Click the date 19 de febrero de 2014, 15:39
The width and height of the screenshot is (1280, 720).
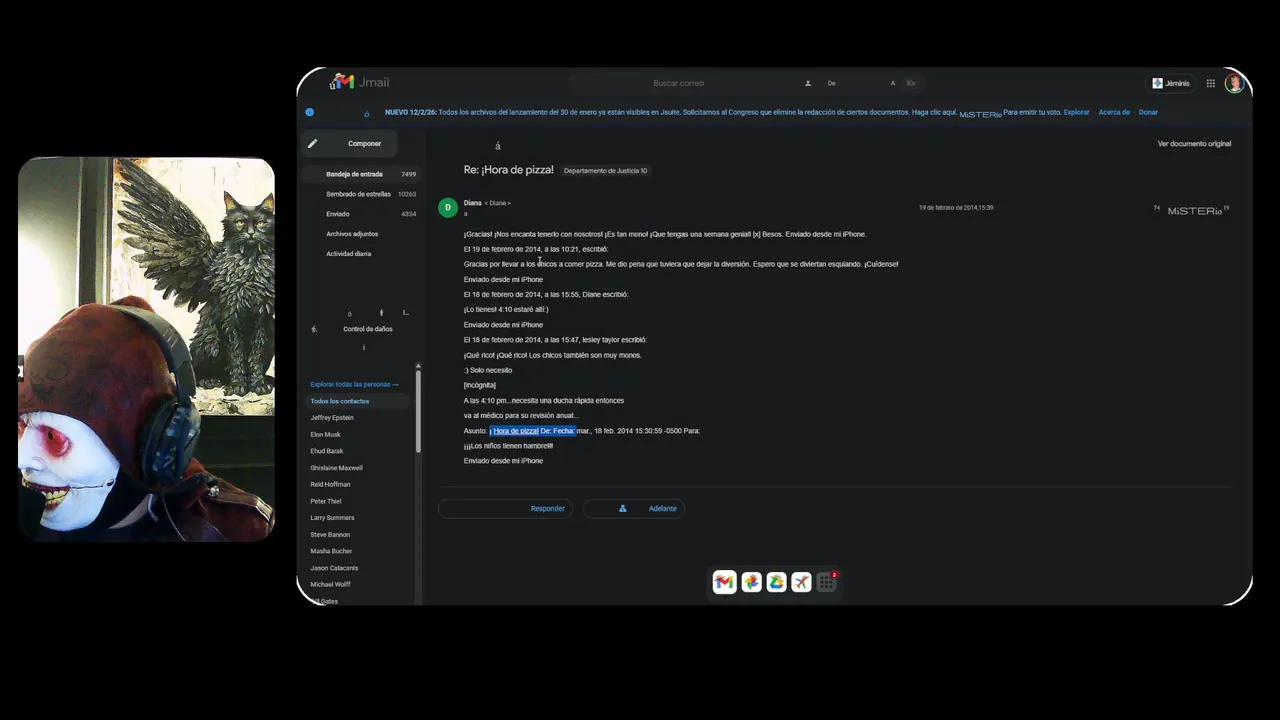(956, 208)
